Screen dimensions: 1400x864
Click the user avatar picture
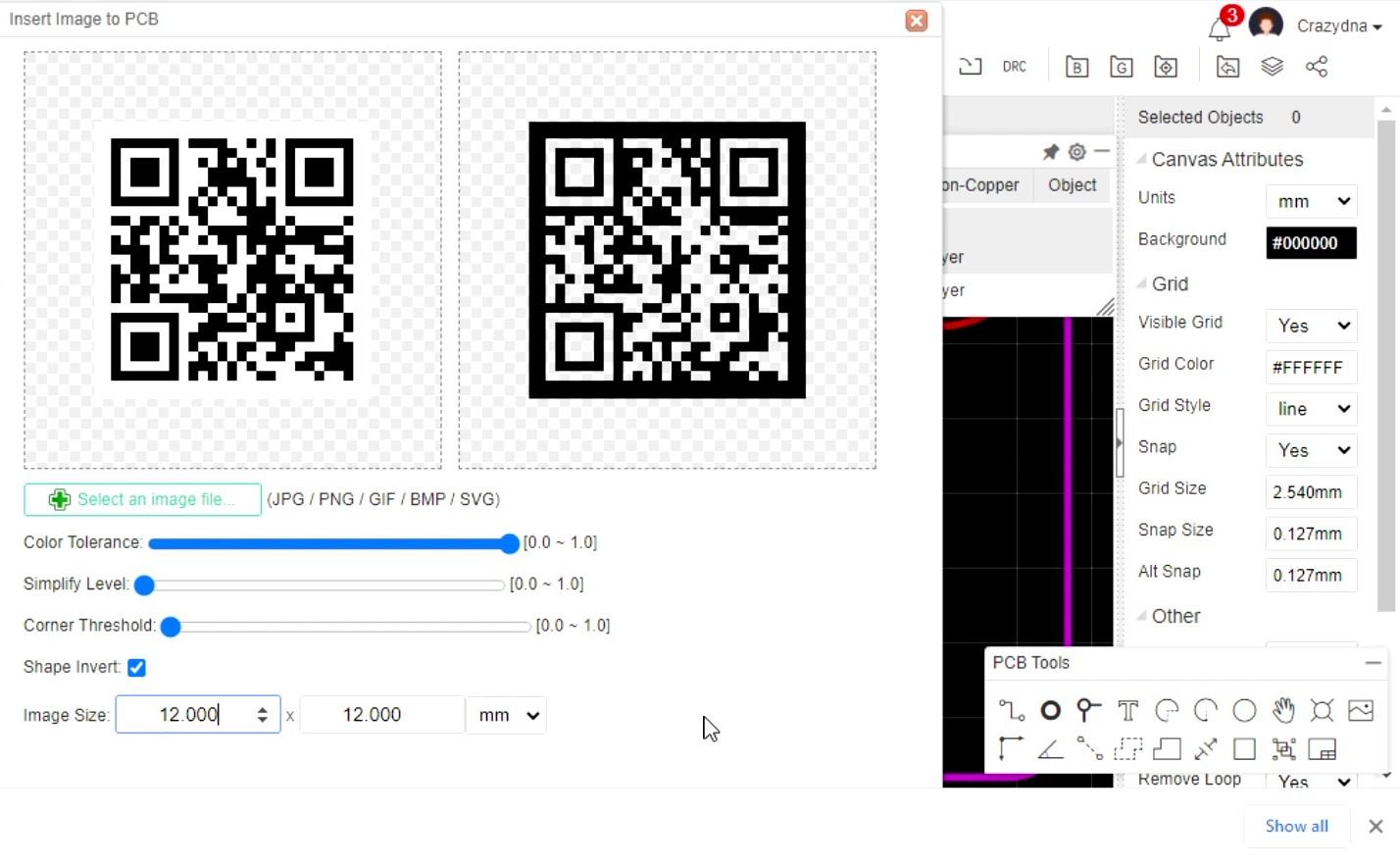point(1267,25)
